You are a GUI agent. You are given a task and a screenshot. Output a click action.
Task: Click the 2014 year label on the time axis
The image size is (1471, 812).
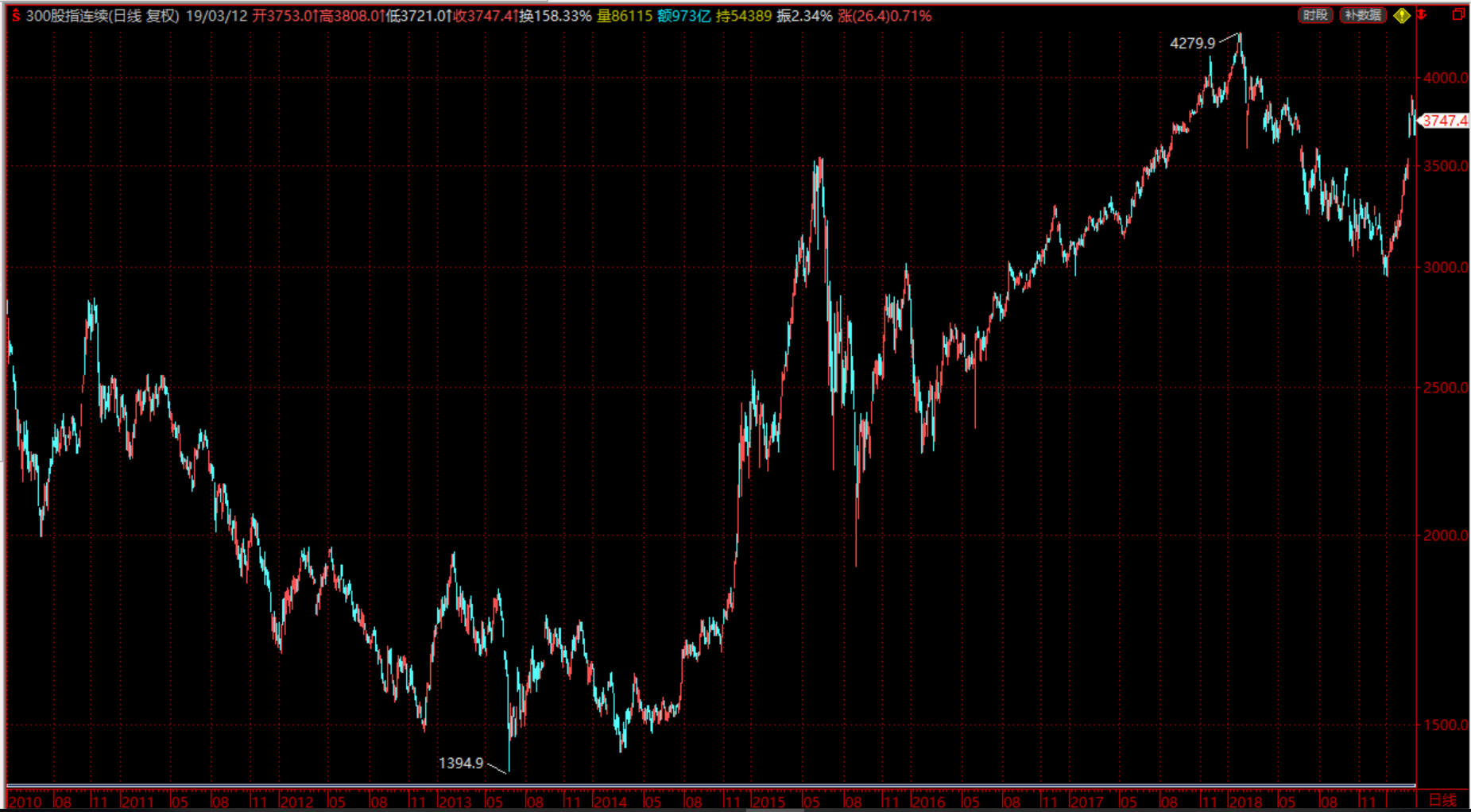(x=610, y=802)
